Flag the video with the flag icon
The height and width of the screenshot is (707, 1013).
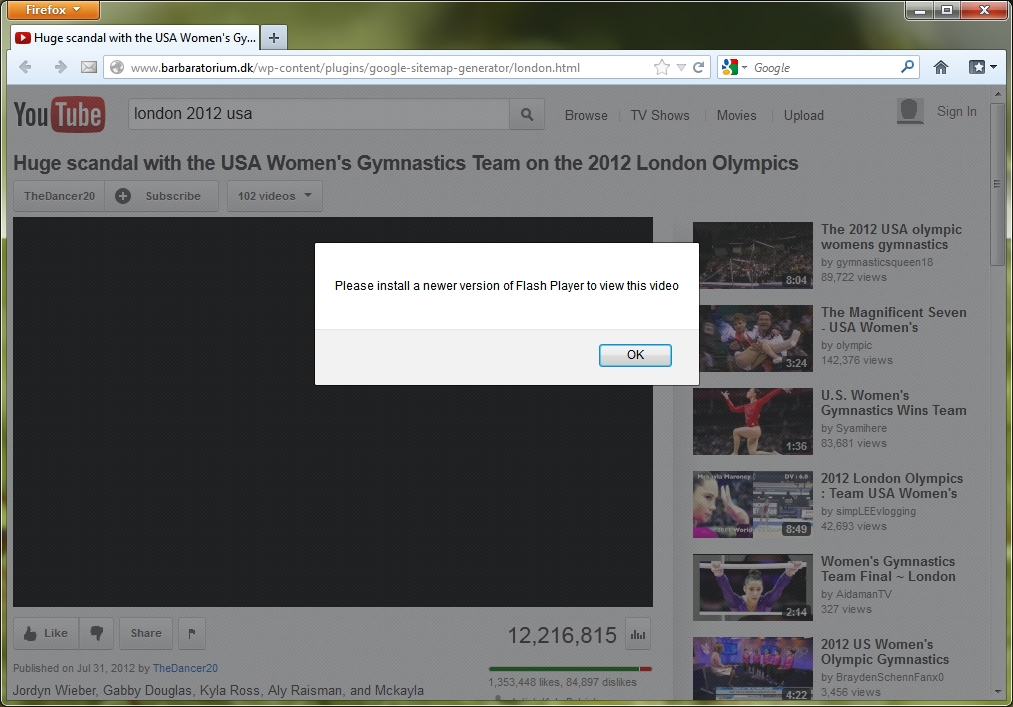point(192,633)
